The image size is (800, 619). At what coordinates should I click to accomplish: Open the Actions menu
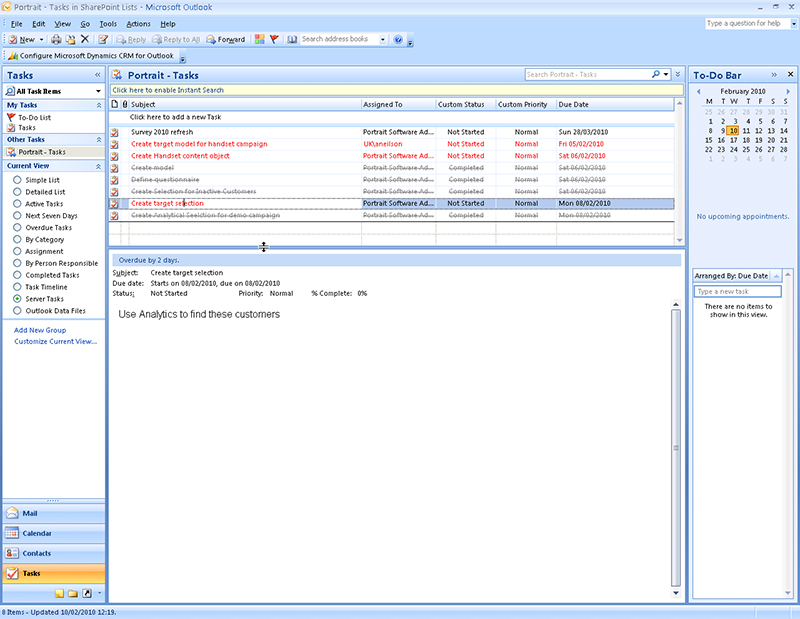(138, 24)
